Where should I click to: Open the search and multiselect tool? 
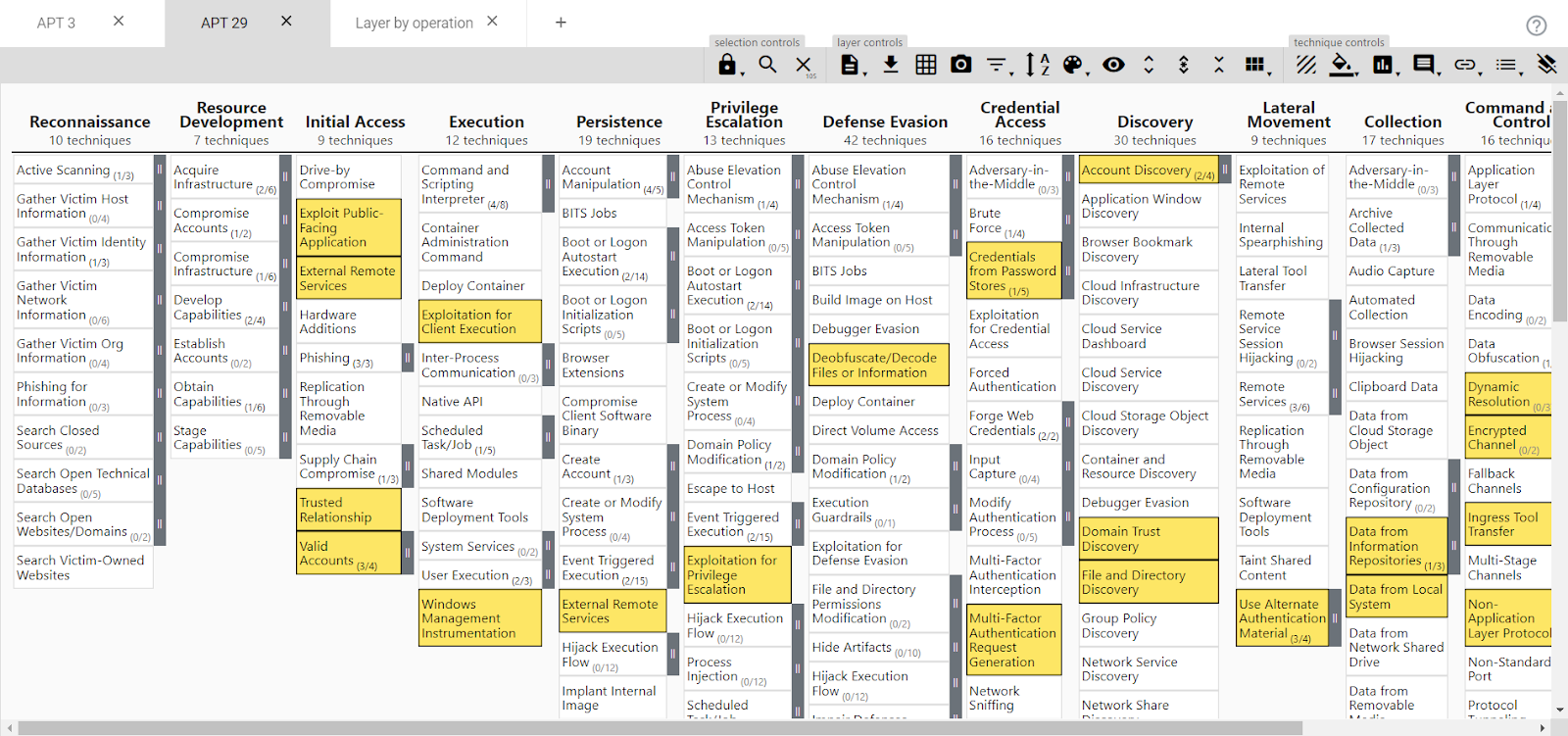pyautogui.click(x=768, y=65)
